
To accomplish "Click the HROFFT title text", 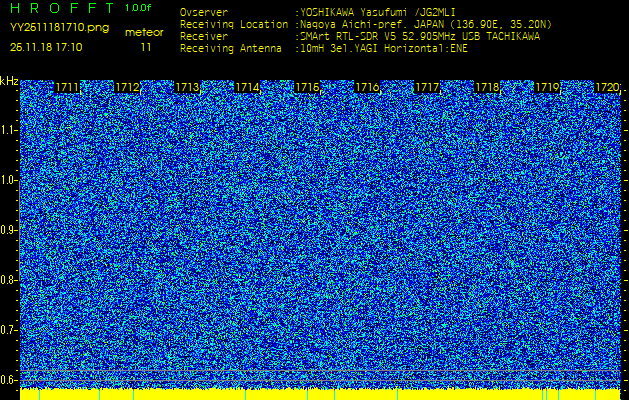I will 63,8.
